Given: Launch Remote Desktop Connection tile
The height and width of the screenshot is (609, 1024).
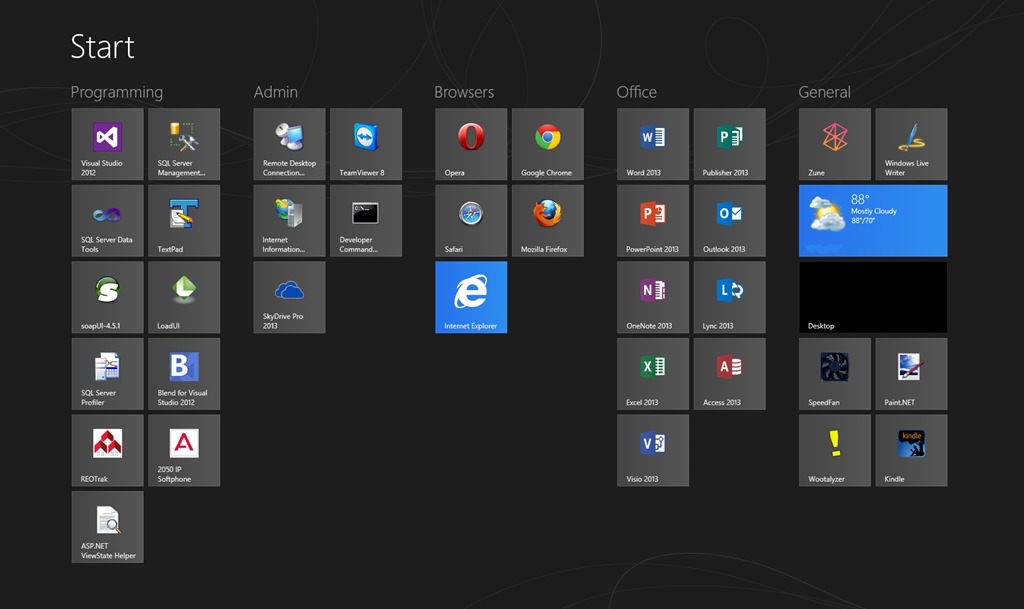Looking at the screenshot, I should [x=289, y=144].
